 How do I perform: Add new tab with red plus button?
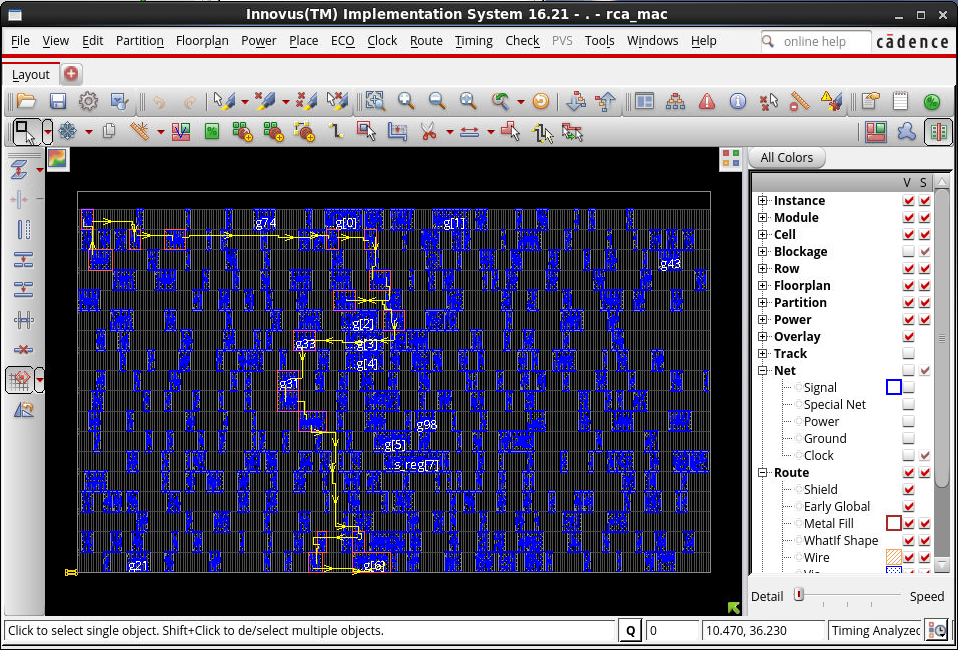point(71,74)
